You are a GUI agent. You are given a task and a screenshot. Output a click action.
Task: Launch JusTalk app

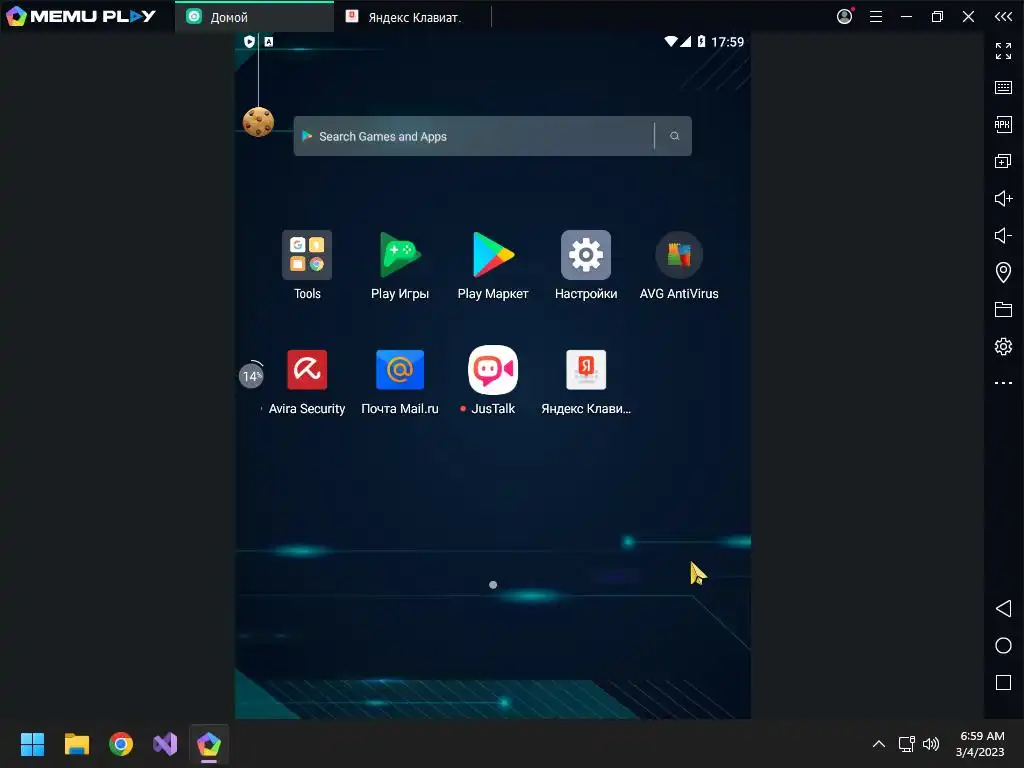coord(493,370)
